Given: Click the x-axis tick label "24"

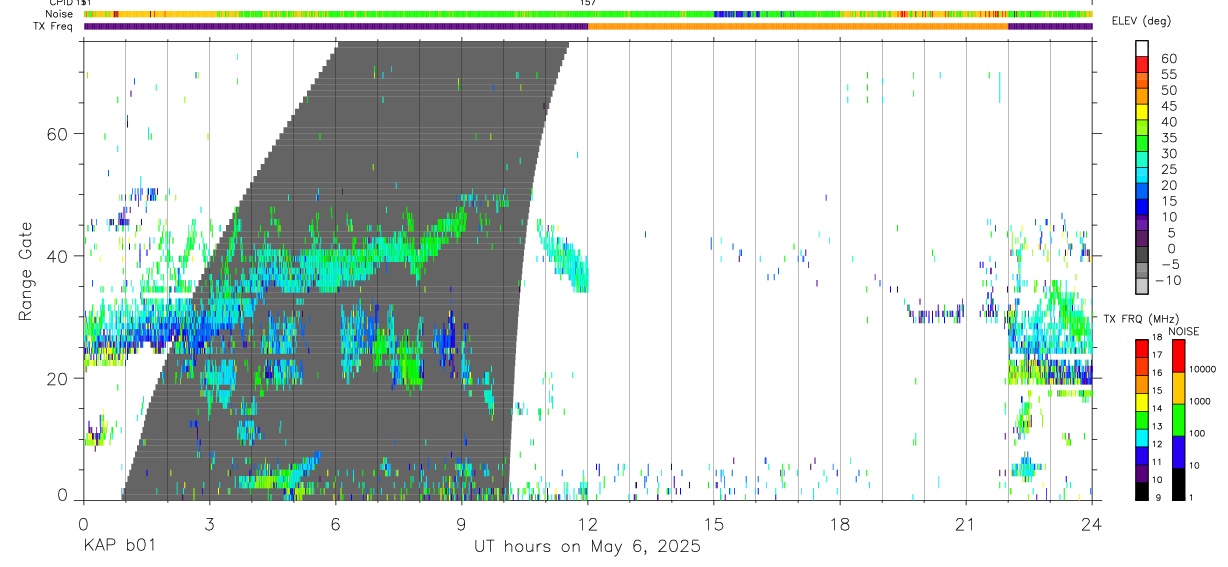Looking at the screenshot, I should [1092, 523].
